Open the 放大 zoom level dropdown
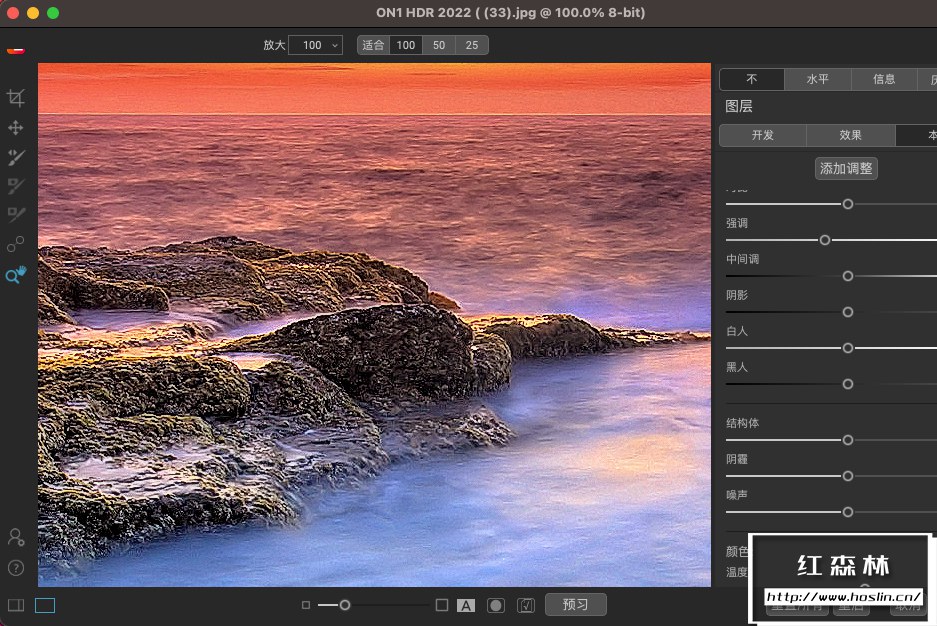937x626 pixels. [314, 45]
